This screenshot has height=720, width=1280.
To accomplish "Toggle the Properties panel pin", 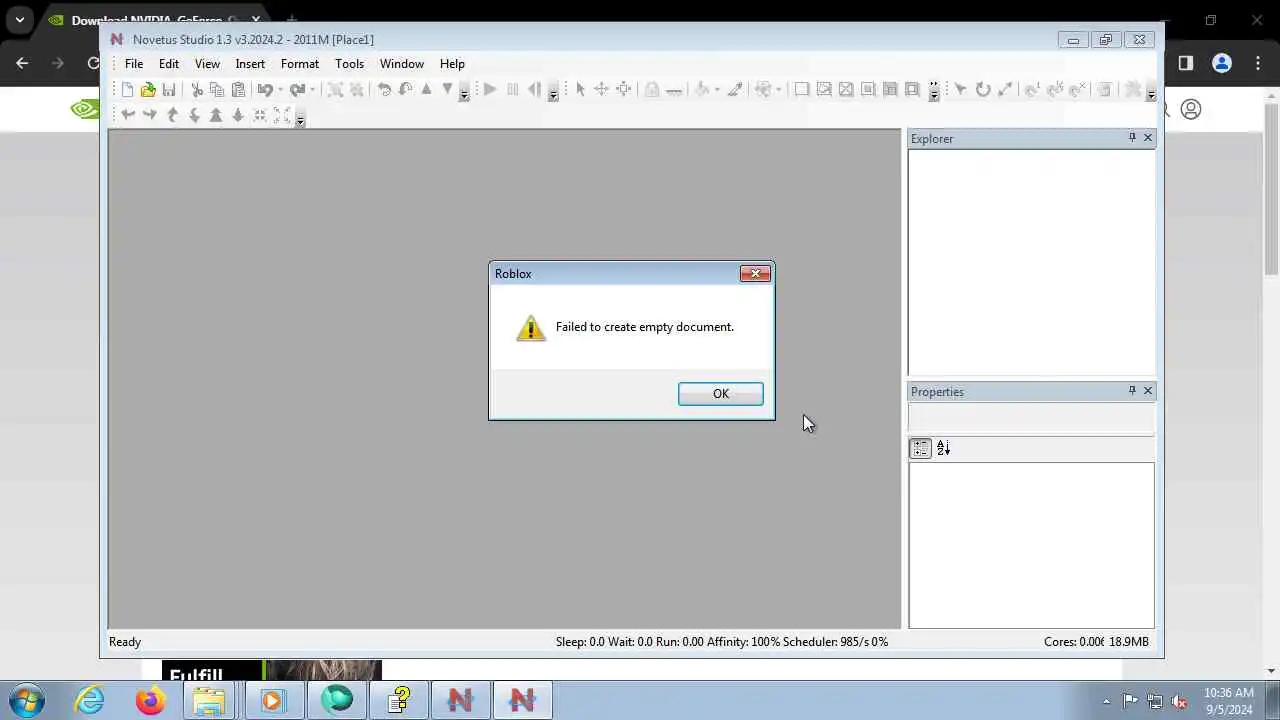I will coord(1132,391).
